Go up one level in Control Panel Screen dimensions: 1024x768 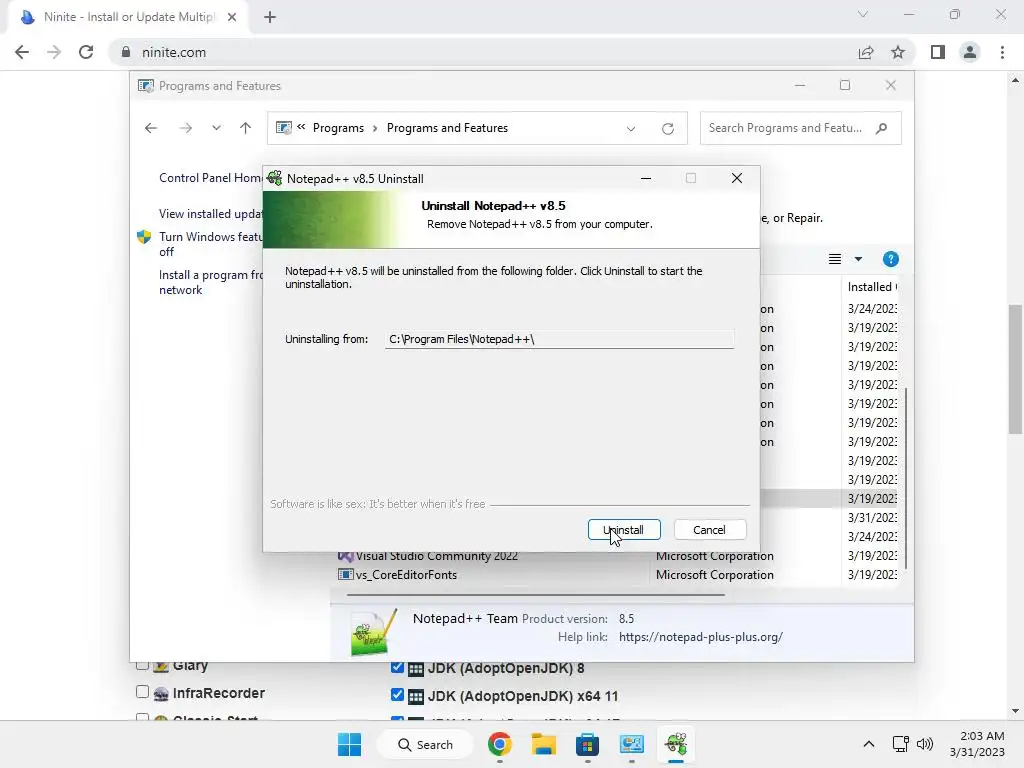(246, 128)
